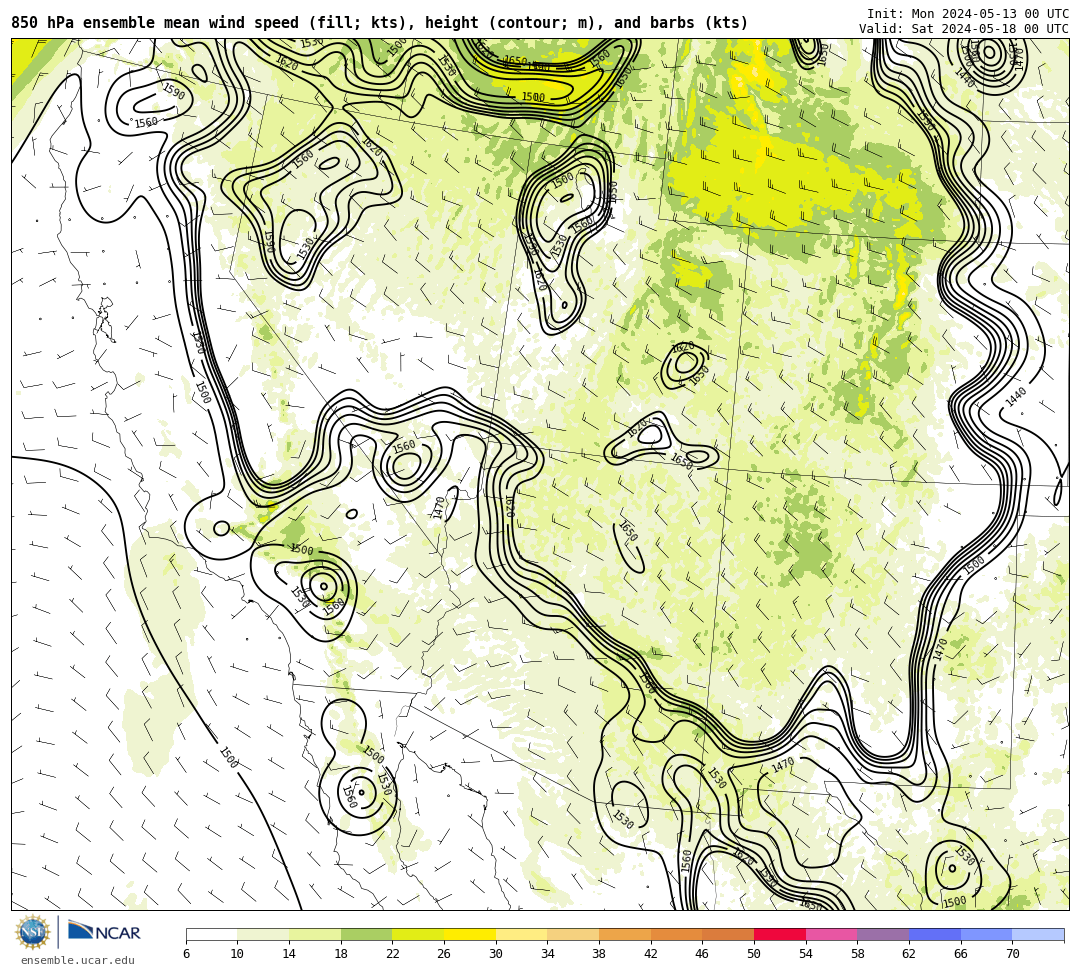
Task: Click colorbar tick label 50
Action: tap(754, 954)
